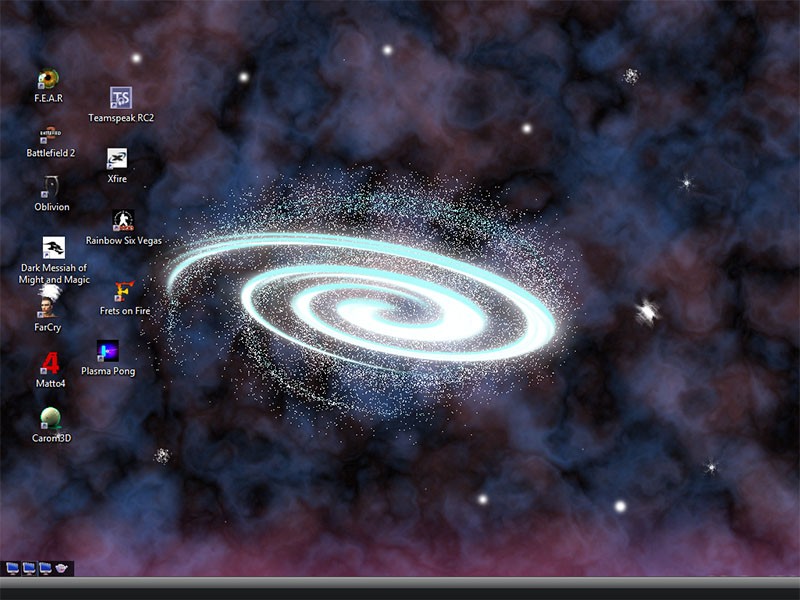Select Dark Messiah of Might and Magic icon

tap(54, 247)
